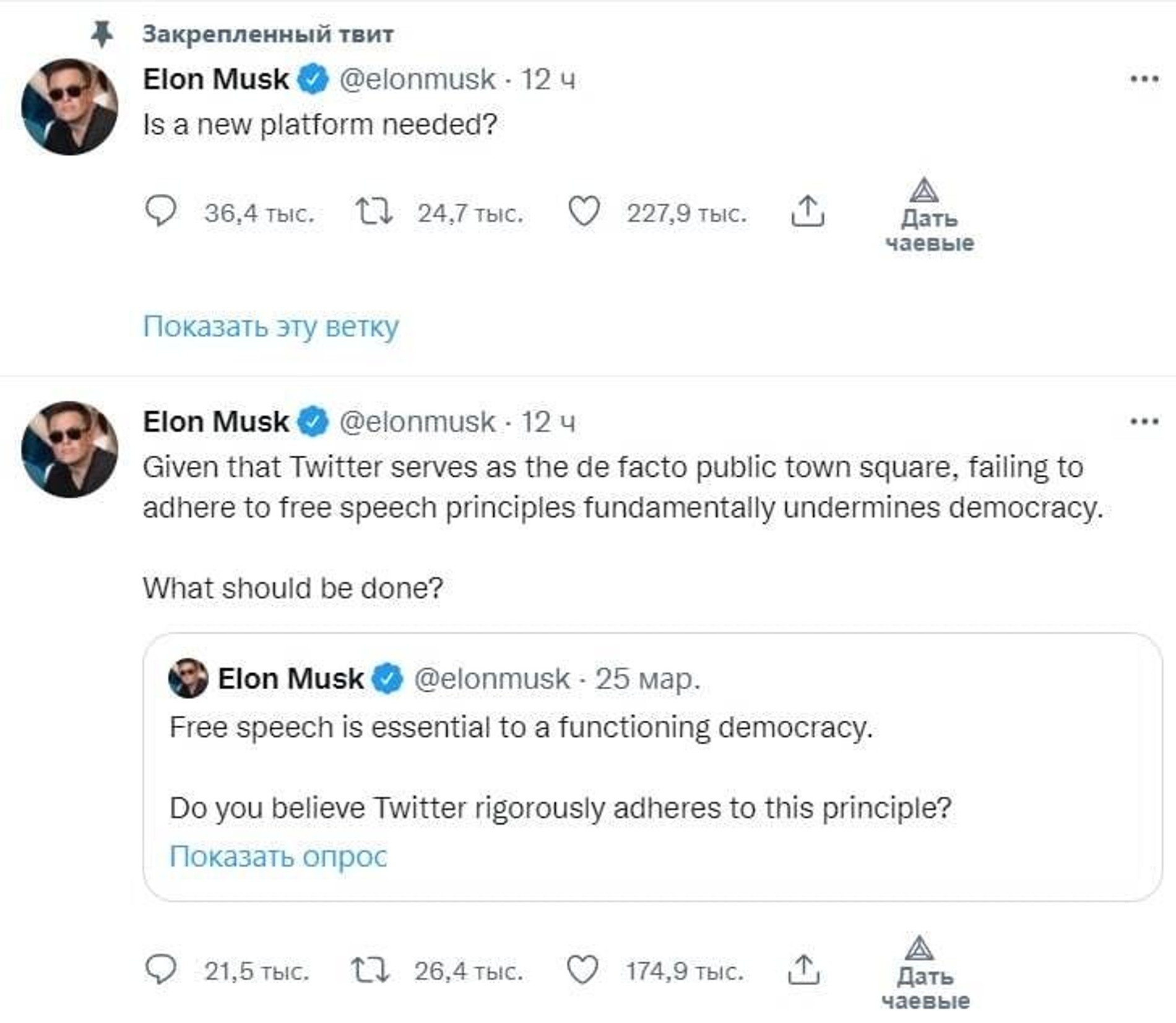Screen dimensions: 1176x1023
Task: Share the pinned tweet via upload icon
Action: click(807, 212)
